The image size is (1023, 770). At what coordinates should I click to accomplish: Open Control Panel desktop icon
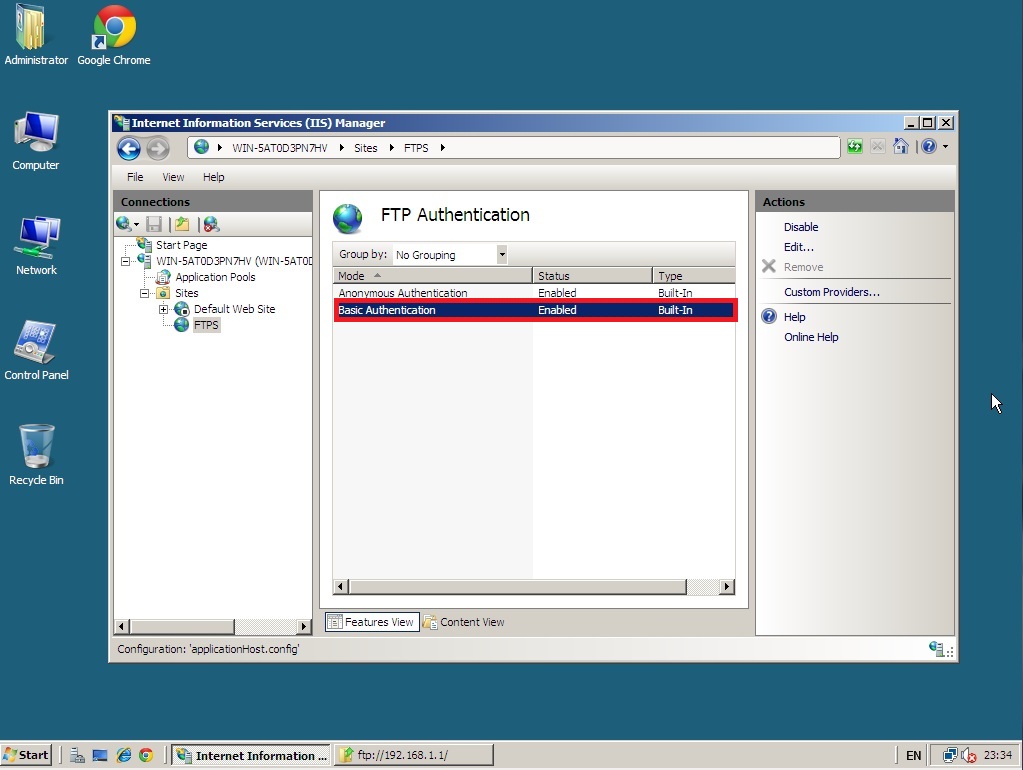coord(36,350)
